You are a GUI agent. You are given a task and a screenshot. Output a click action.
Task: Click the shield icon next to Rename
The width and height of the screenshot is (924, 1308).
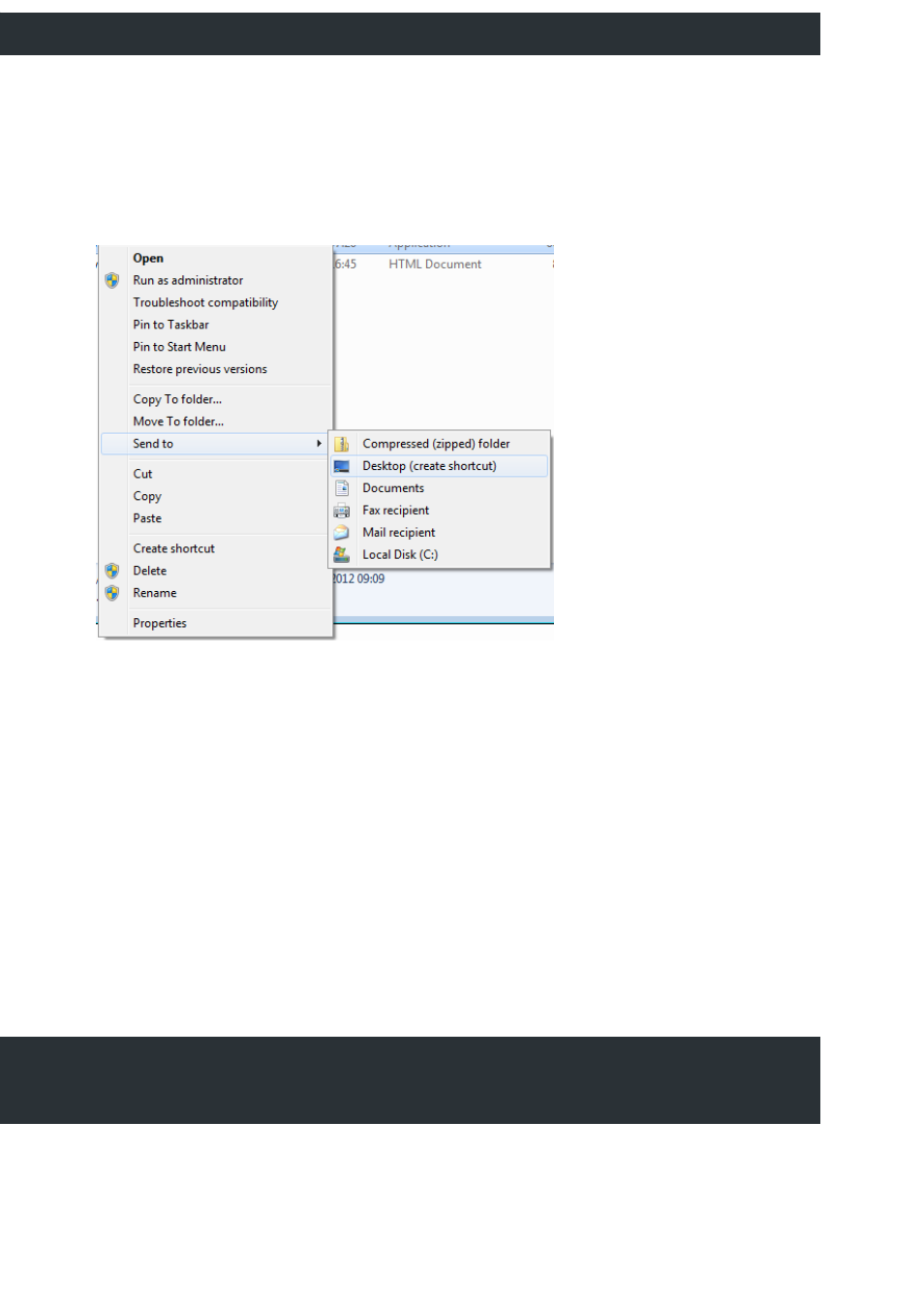(112, 593)
